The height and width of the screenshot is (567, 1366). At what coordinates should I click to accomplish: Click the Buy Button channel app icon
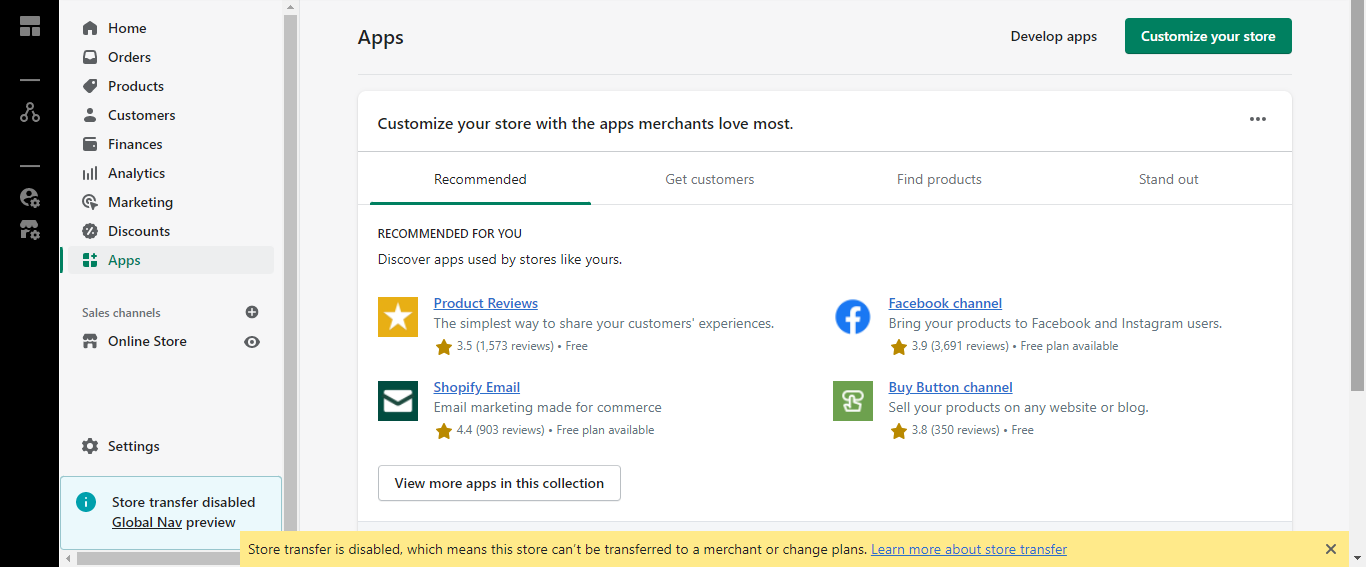(853, 401)
